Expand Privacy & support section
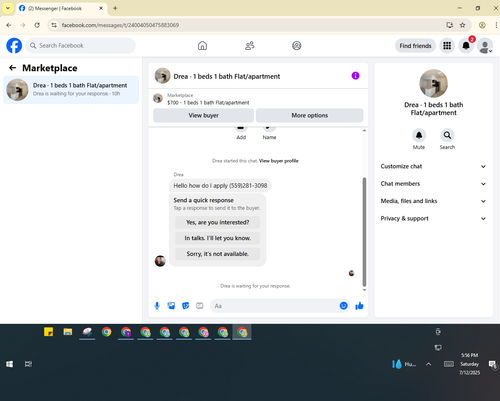This screenshot has width=500, height=401. (433, 218)
